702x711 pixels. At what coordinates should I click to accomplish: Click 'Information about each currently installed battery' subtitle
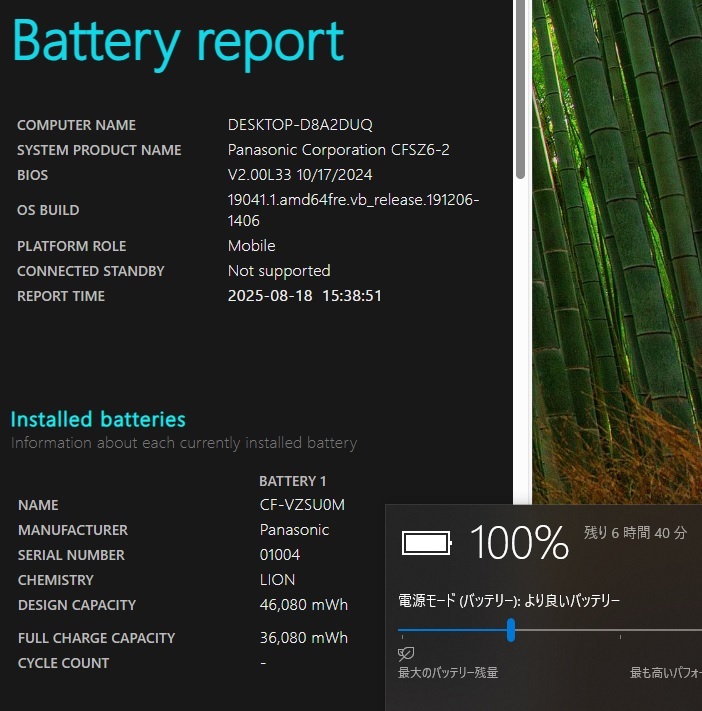[184, 443]
